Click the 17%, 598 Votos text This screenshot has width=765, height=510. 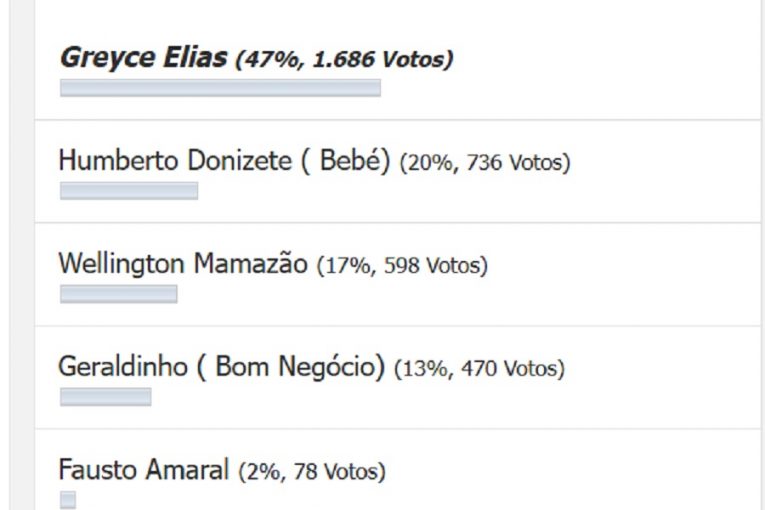(401, 267)
